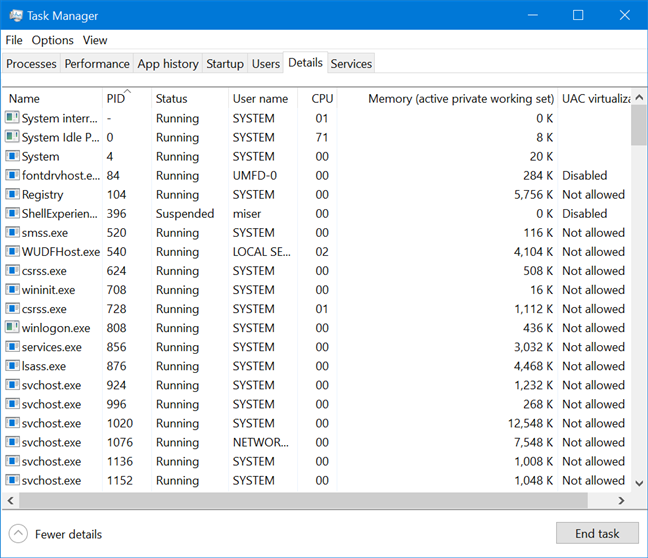Select the Details tab
The width and height of the screenshot is (648, 558).
[305, 62]
